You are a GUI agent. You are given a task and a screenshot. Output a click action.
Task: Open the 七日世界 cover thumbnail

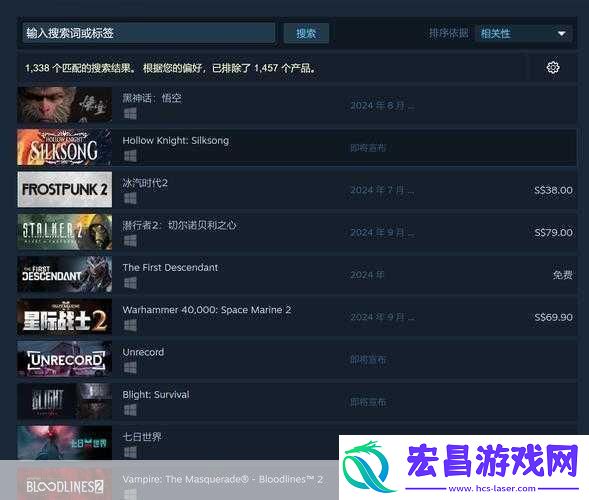point(65,443)
